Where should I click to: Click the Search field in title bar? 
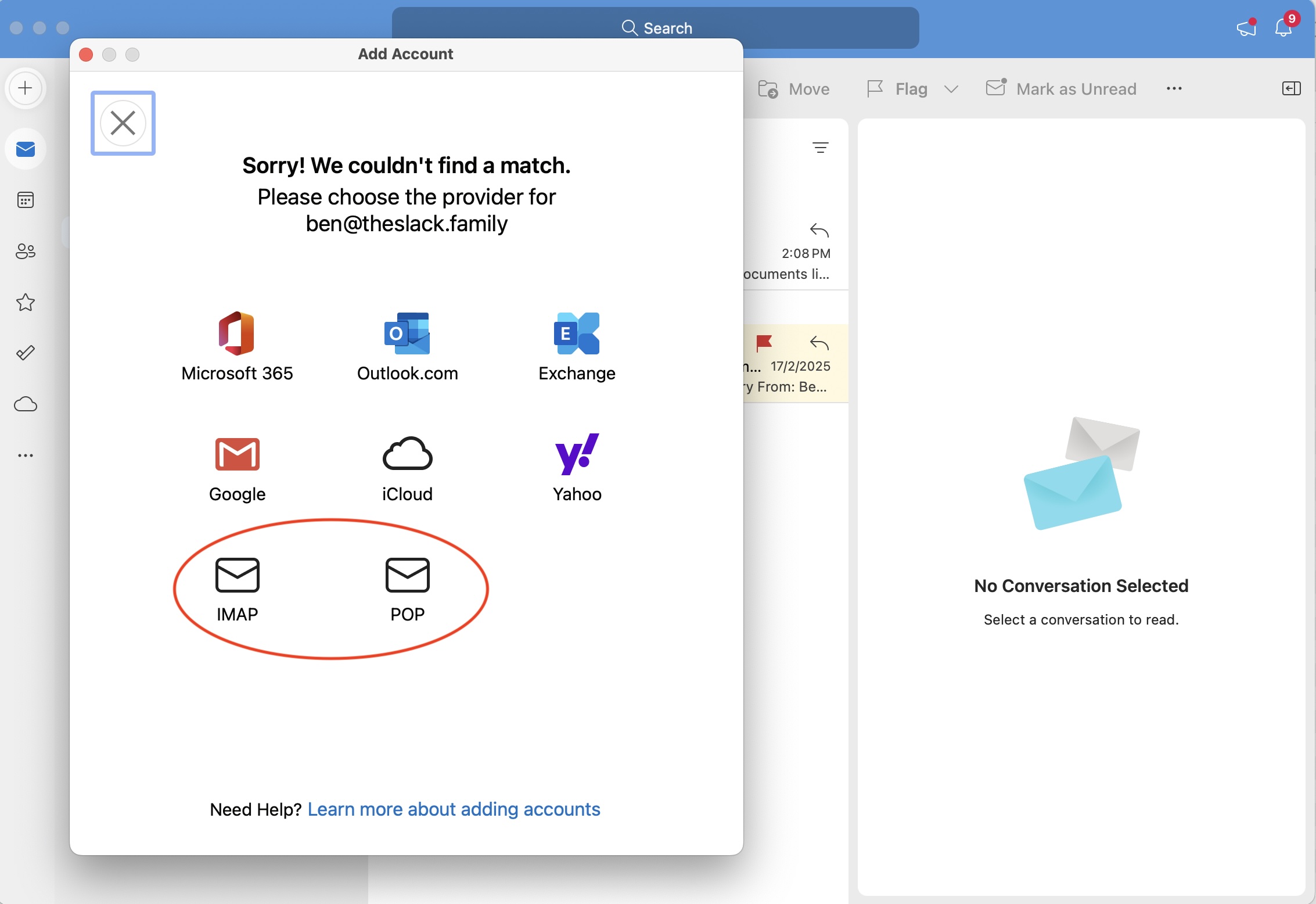tap(655, 28)
